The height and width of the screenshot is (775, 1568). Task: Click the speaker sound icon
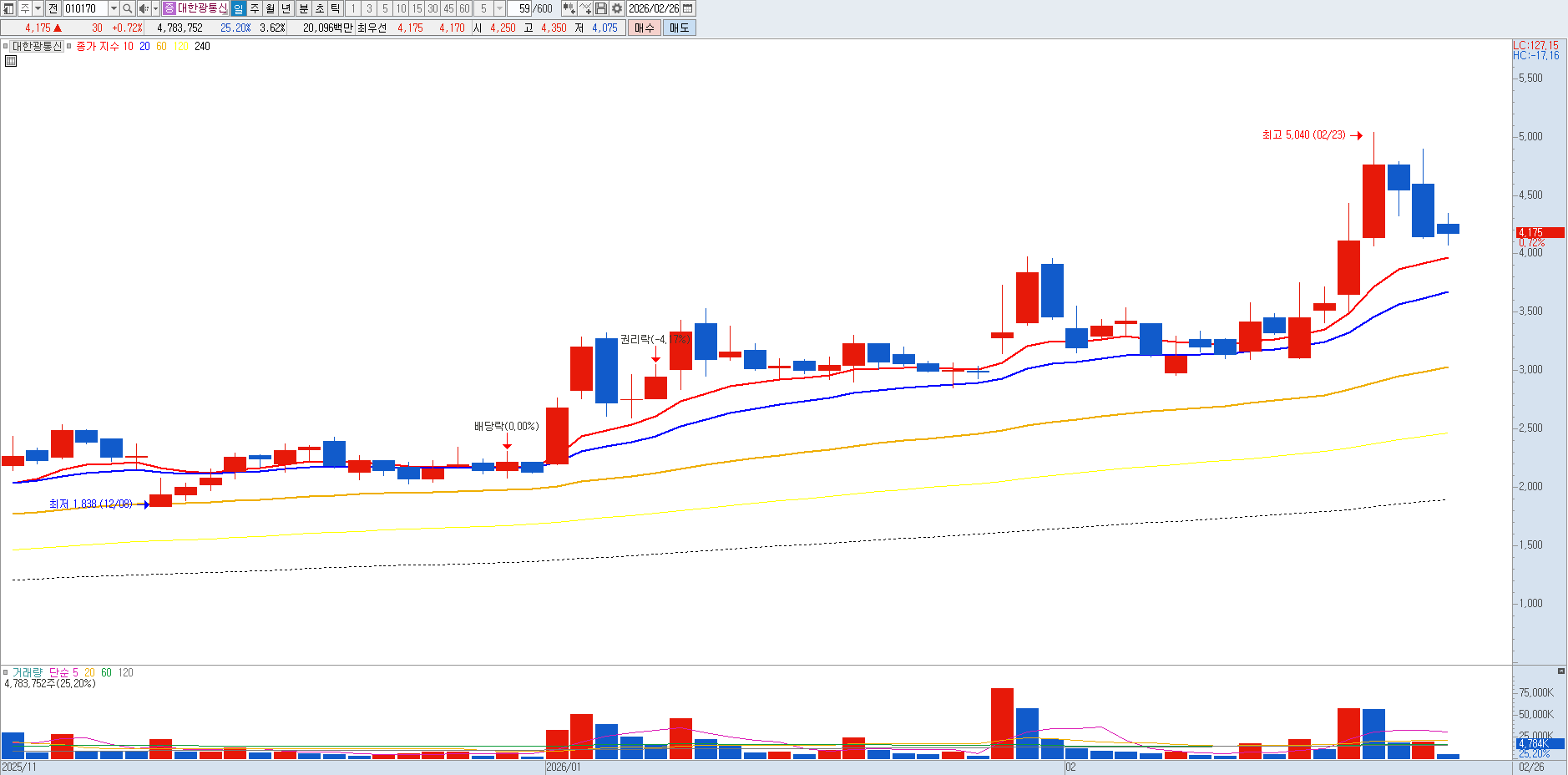pyautogui.click(x=143, y=8)
